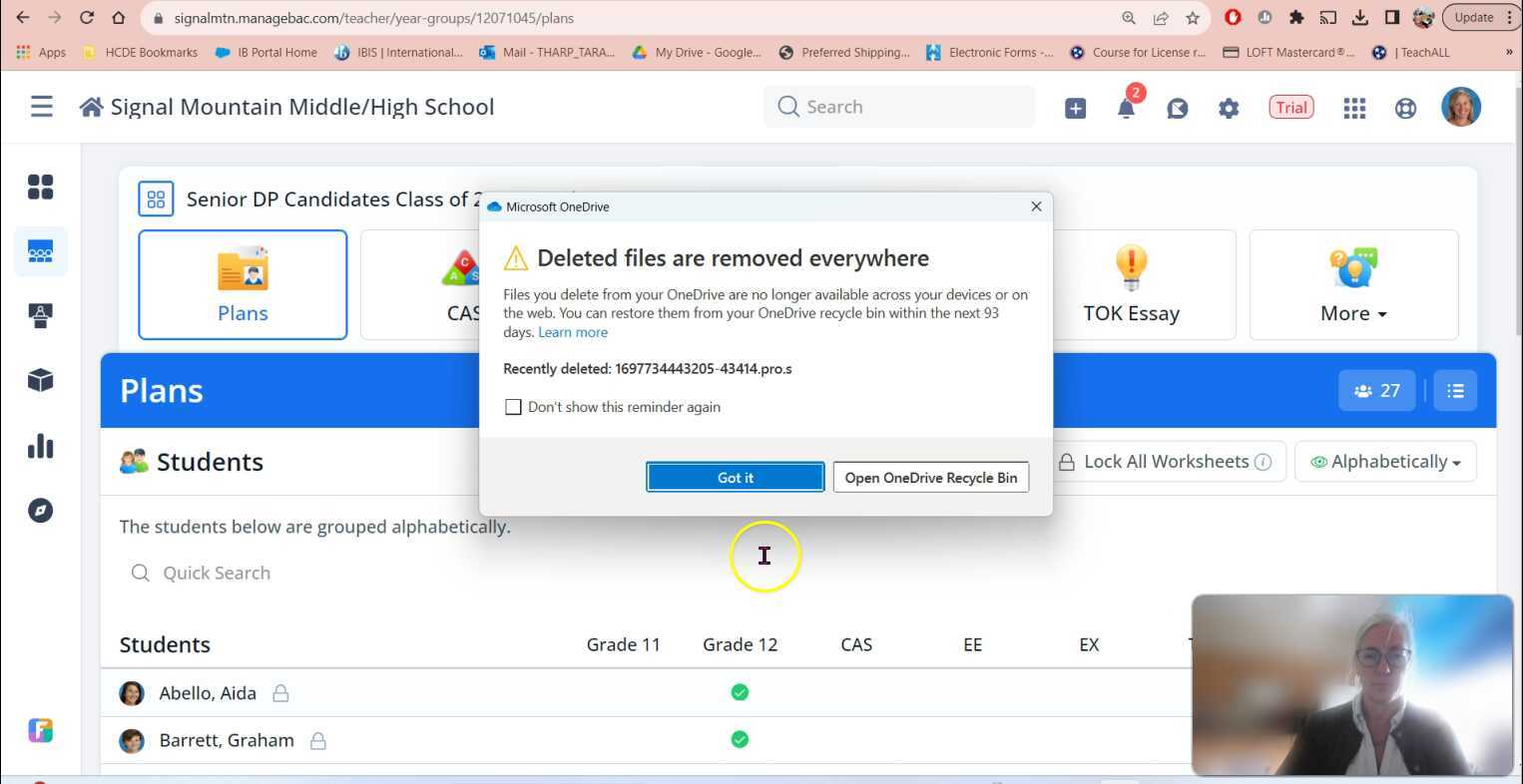Click the lock icon beside Abello, Aida
The width and height of the screenshot is (1523, 784).
280,693
